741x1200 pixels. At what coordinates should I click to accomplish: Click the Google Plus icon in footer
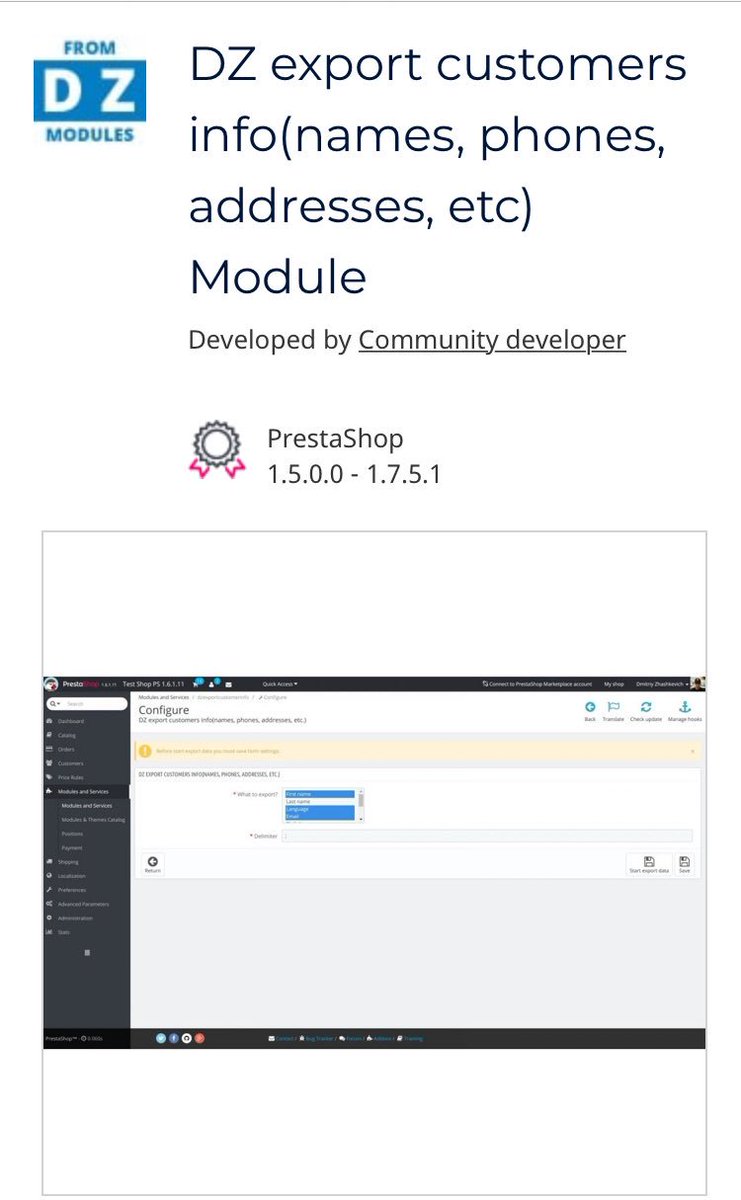click(x=199, y=1038)
